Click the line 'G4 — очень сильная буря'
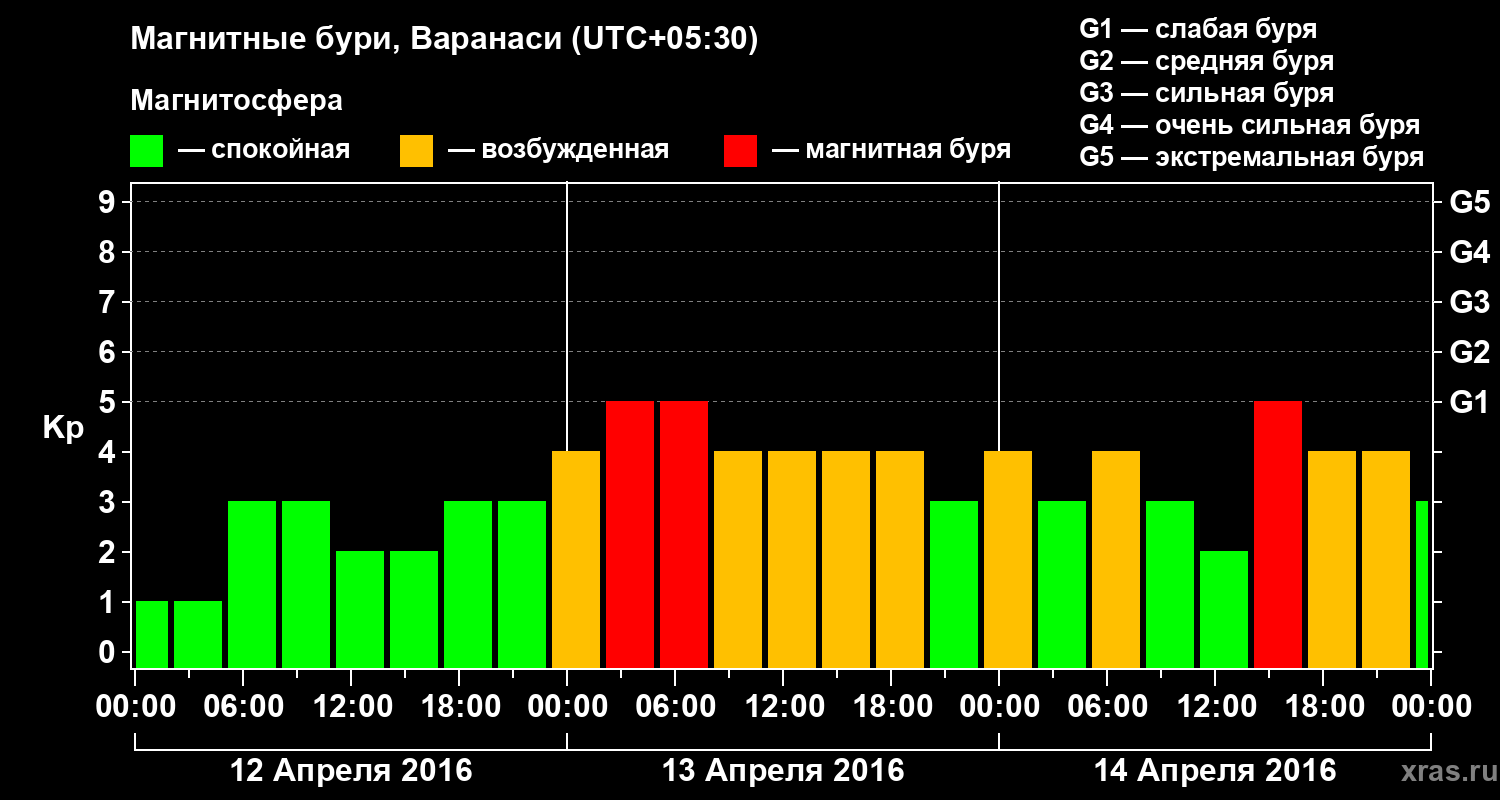The width and height of the screenshot is (1500, 800). tap(1250, 125)
